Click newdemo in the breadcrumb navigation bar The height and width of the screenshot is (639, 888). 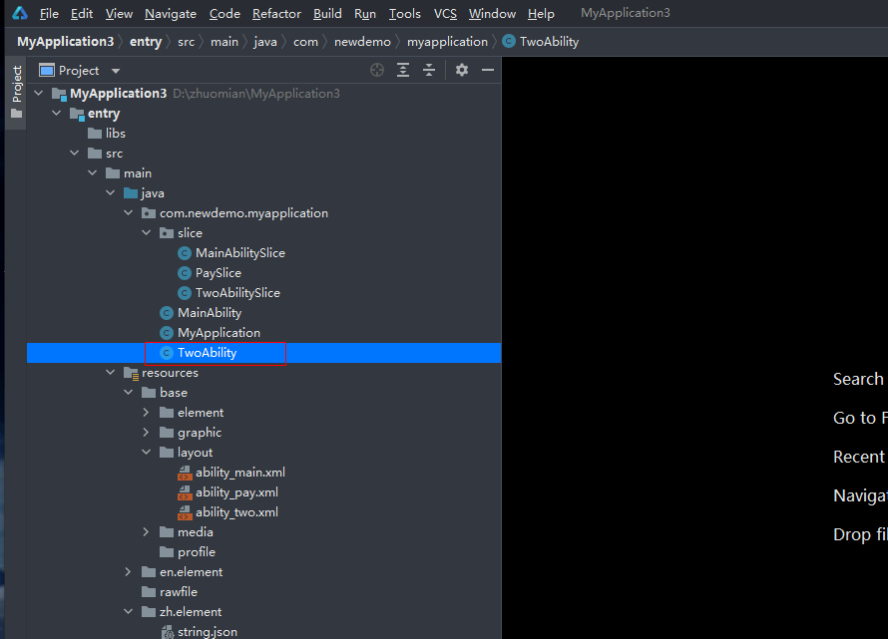pos(362,41)
